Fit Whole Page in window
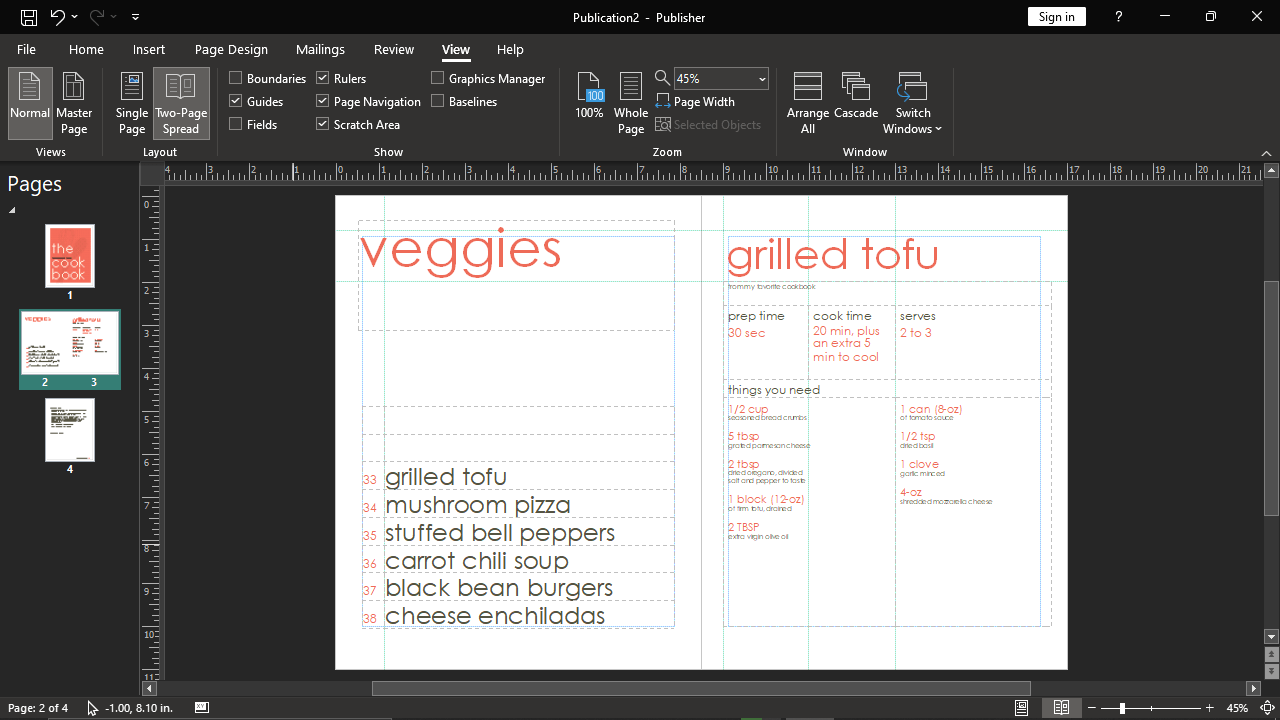Image resolution: width=1280 pixels, height=720 pixels. [x=631, y=103]
